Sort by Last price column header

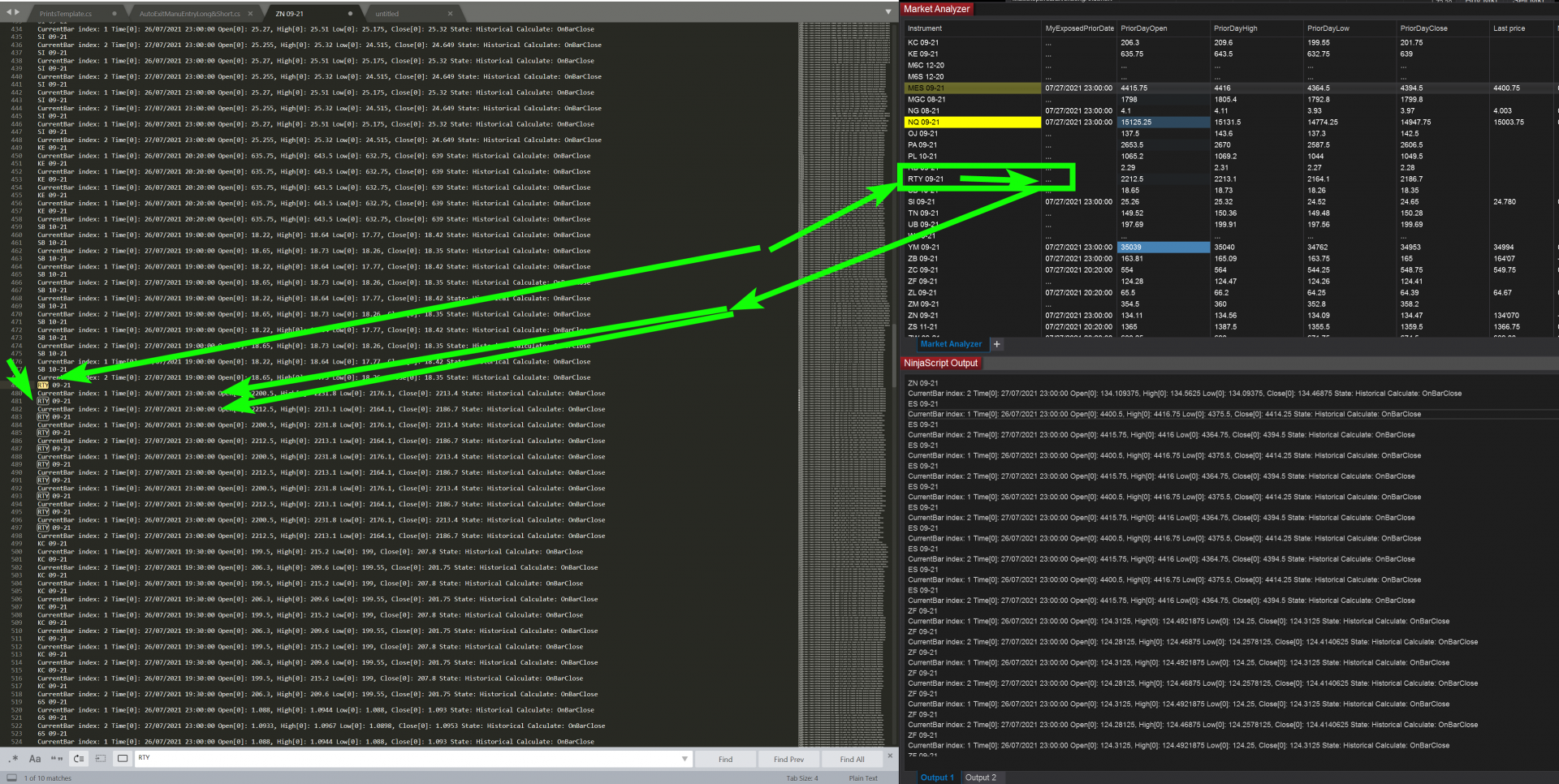coord(1522,28)
